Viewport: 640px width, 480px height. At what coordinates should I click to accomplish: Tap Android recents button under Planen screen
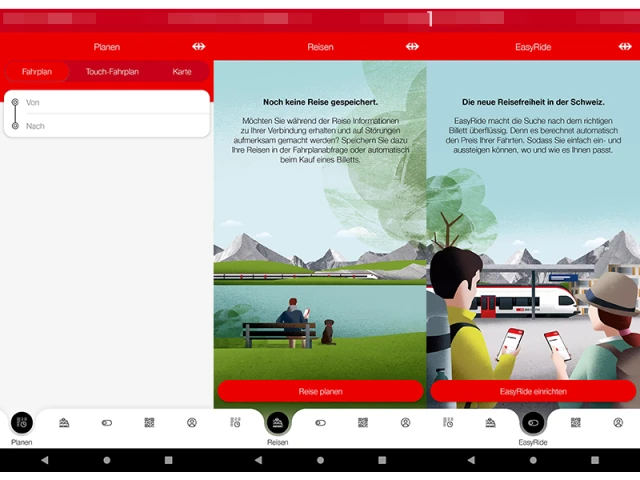pos(169,460)
